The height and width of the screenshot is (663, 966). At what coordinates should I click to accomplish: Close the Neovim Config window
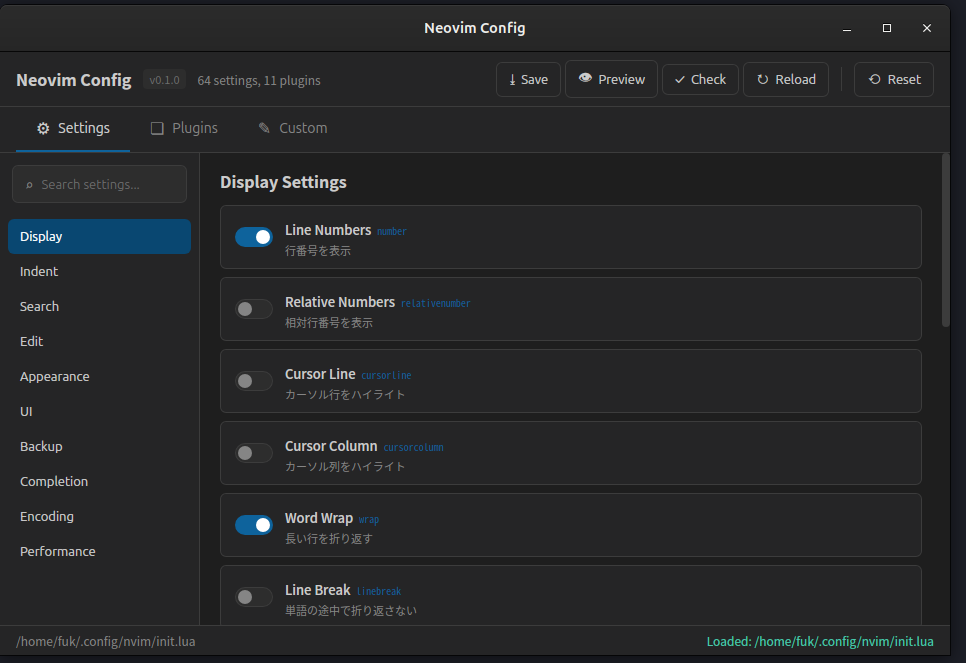(x=927, y=28)
